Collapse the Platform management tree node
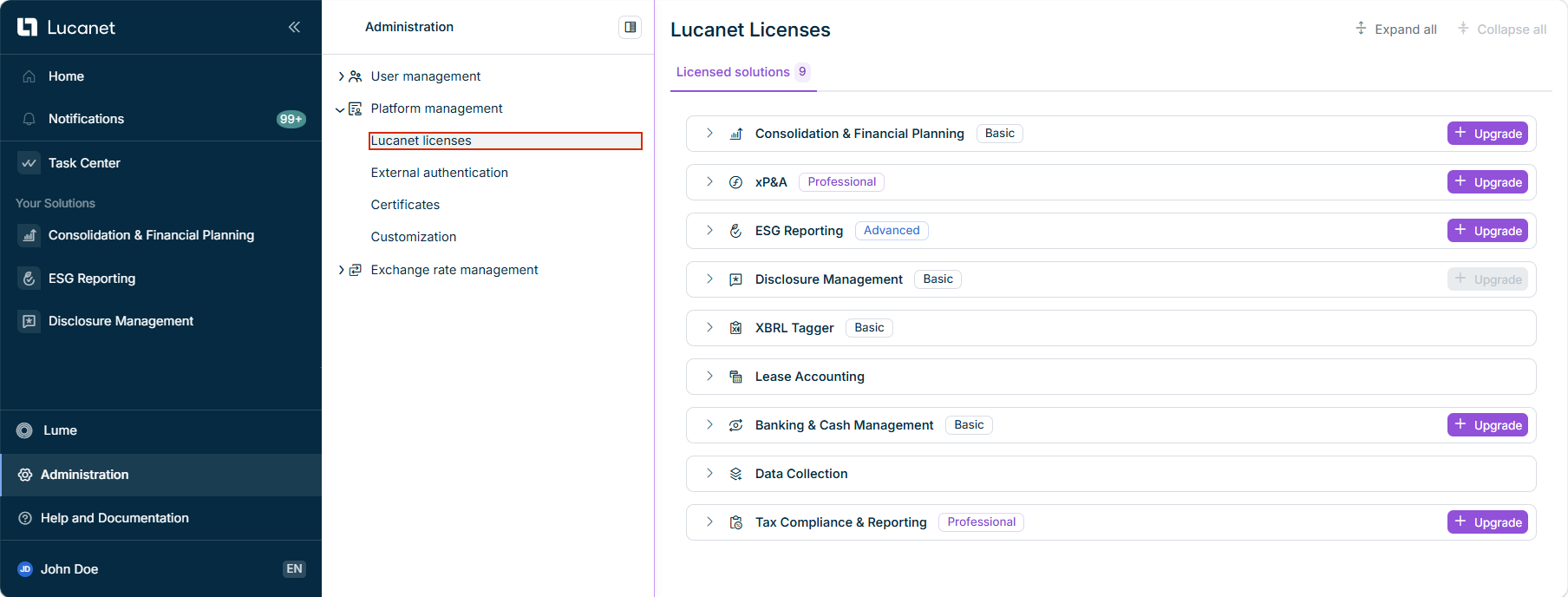Screen dimensions: 1568x597 [340, 109]
